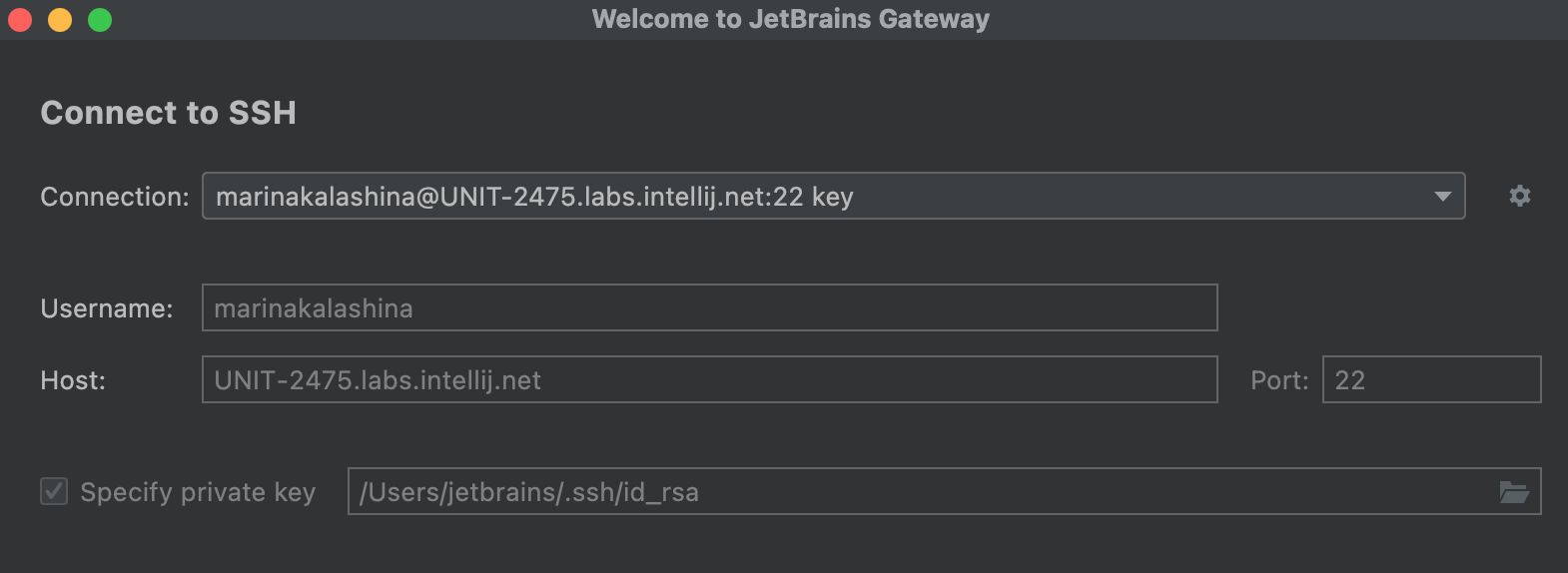Close the JetBrains Gateway window
The image size is (1568, 573).
tap(20, 20)
